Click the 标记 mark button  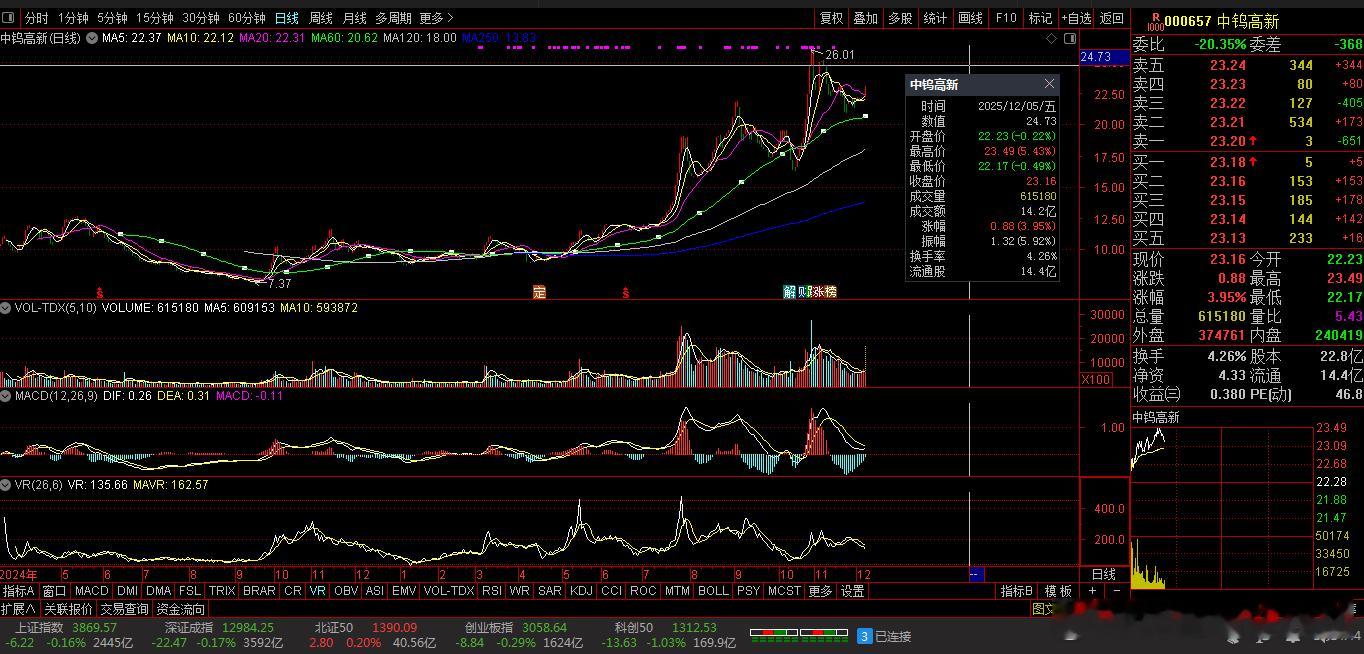tap(1040, 18)
